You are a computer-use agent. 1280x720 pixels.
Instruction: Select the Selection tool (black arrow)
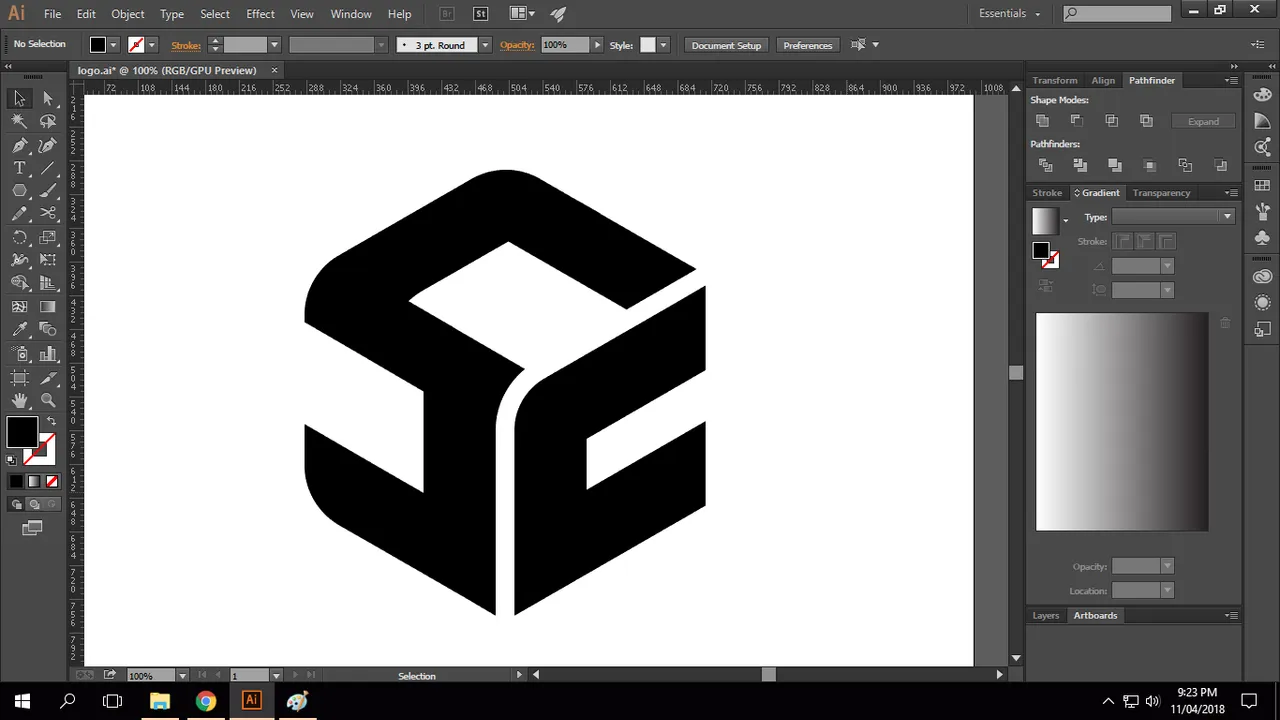[19, 98]
